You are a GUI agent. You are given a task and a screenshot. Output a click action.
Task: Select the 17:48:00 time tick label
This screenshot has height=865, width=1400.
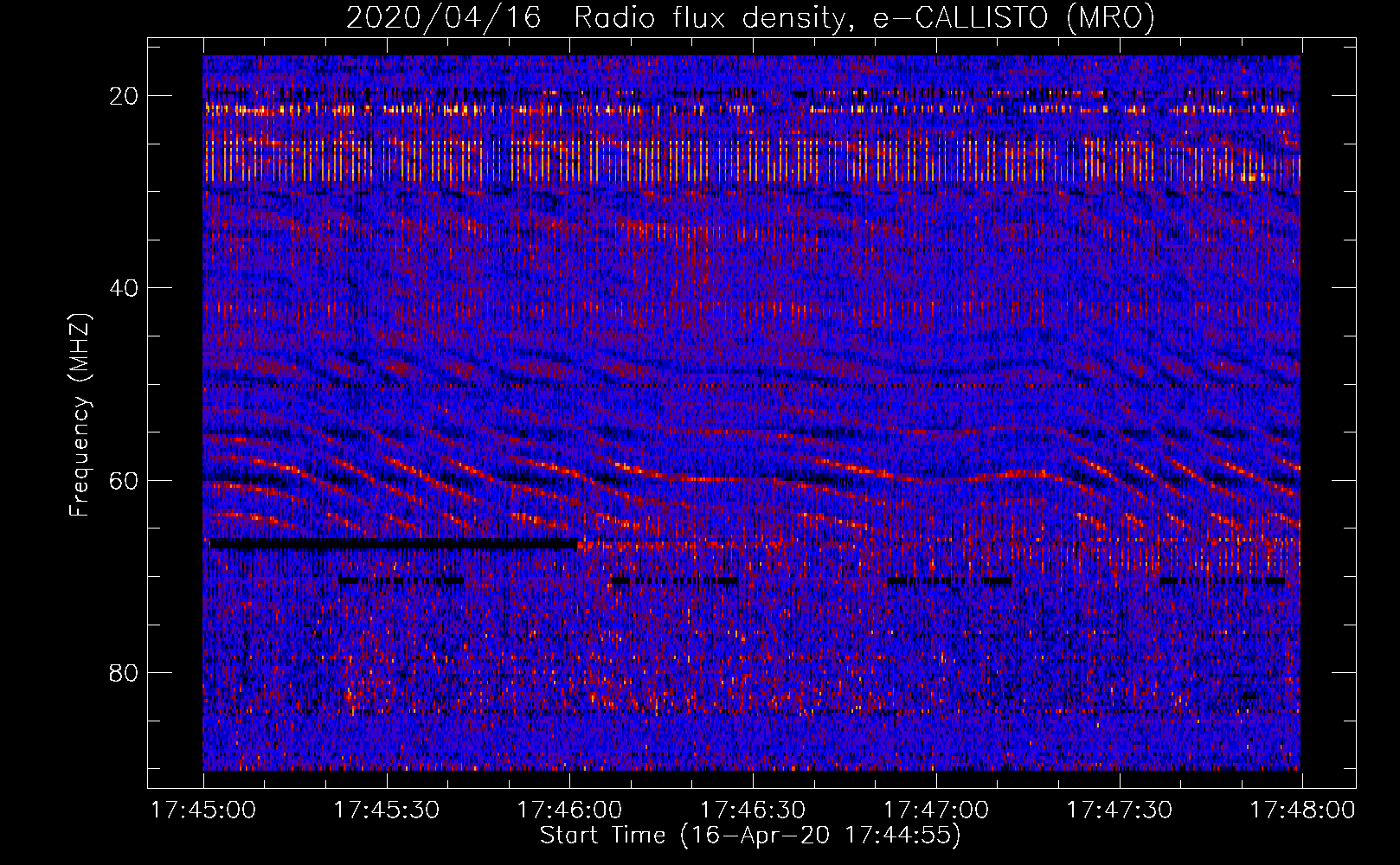point(1302,810)
